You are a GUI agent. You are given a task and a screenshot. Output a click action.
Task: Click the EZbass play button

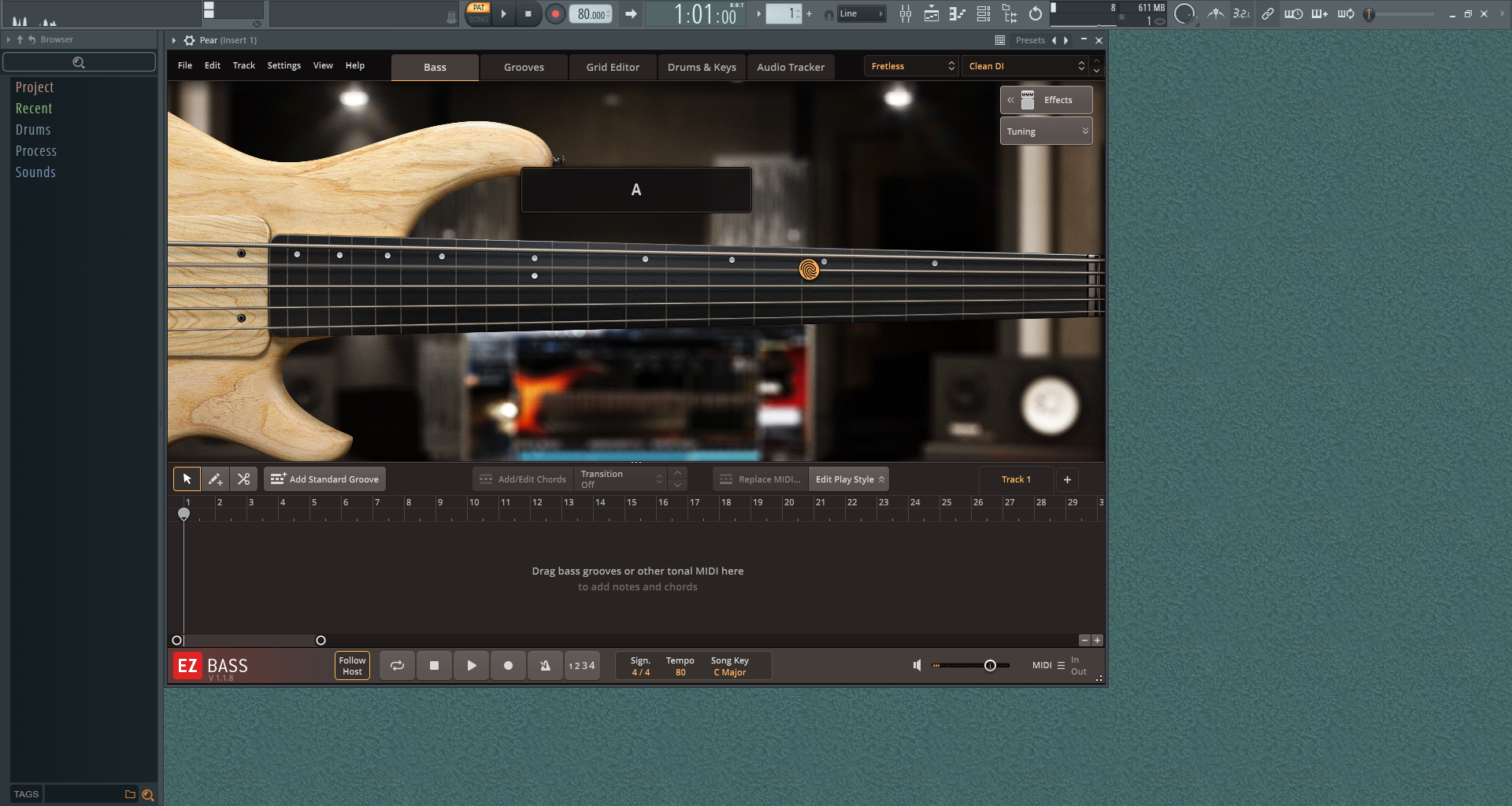(x=471, y=665)
